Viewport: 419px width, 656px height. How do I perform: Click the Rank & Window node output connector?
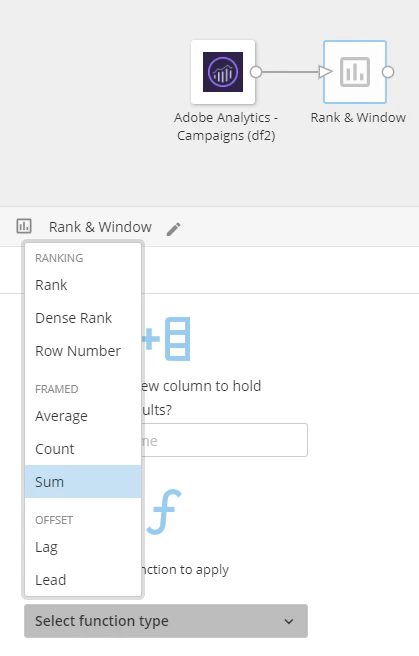tap(388, 72)
